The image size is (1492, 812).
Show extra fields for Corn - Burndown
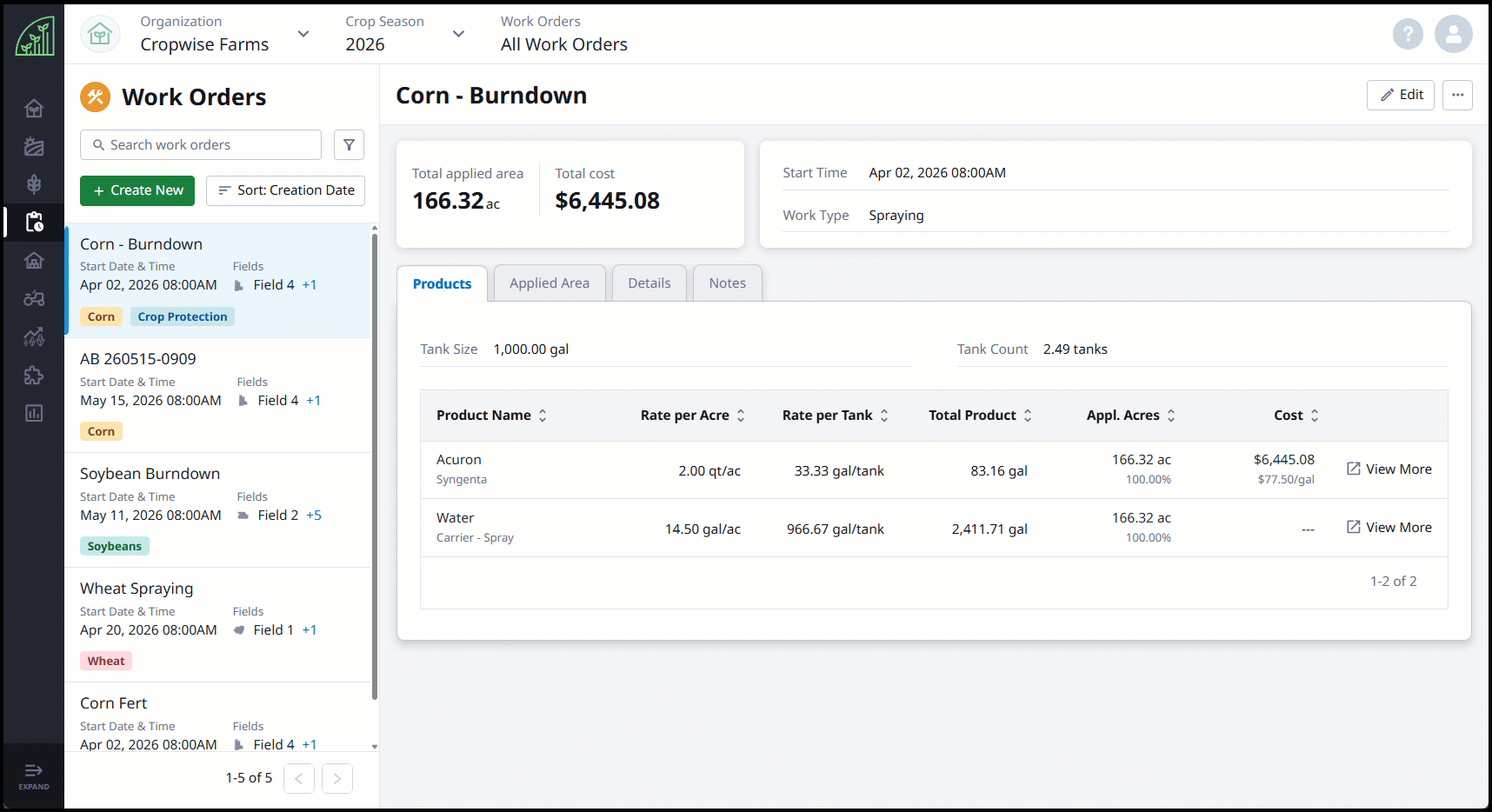click(x=310, y=285)
